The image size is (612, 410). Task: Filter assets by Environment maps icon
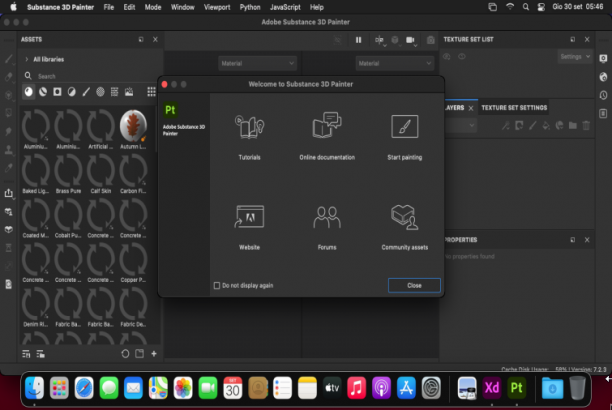(x=129, y=92)
